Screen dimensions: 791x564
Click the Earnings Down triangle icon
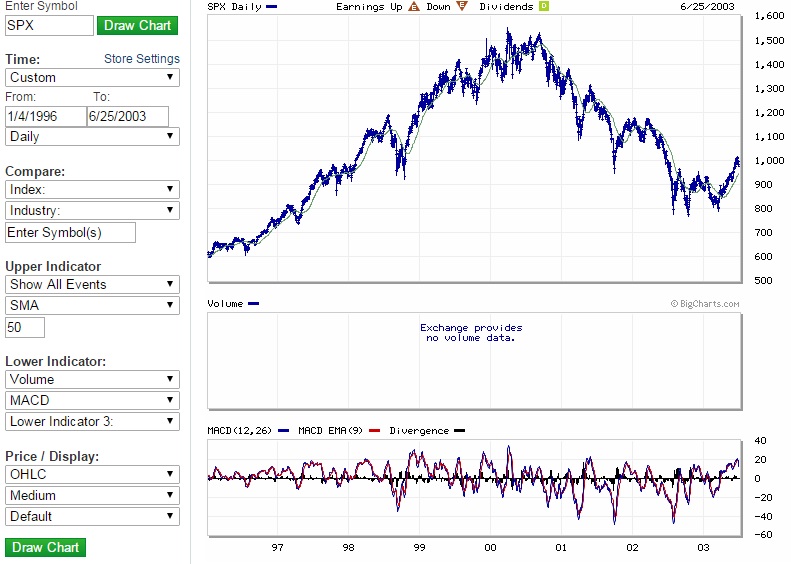461,6
